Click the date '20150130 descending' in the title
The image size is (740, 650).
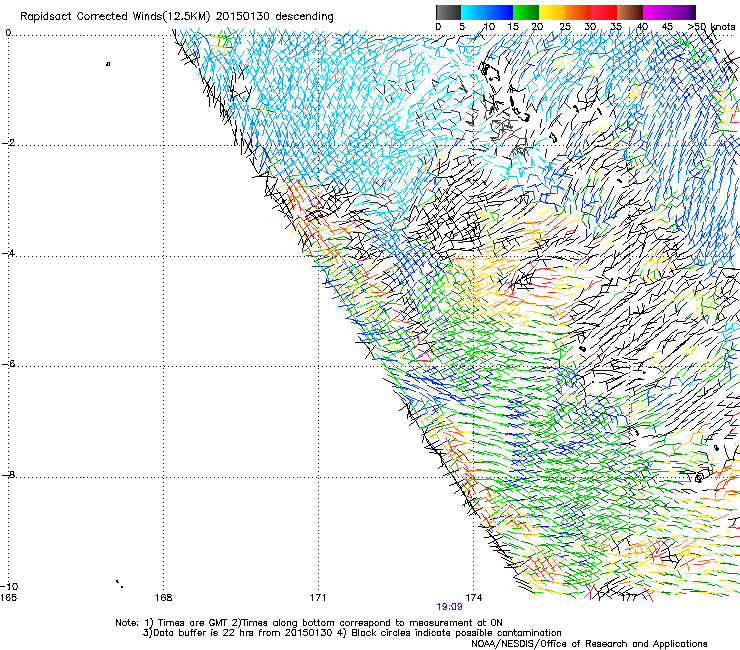click(274, 17)
